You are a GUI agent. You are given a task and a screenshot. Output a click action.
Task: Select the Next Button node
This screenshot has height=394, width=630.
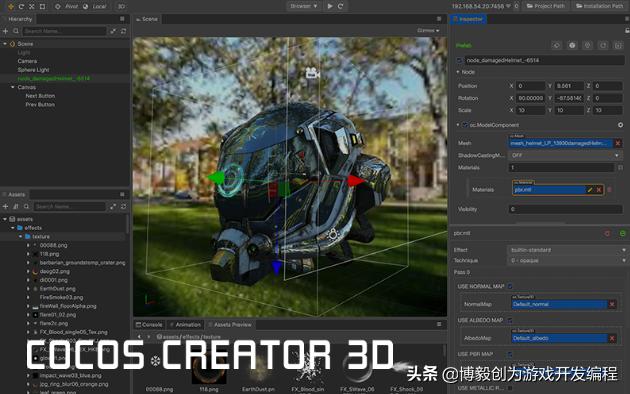coord(40,96)
